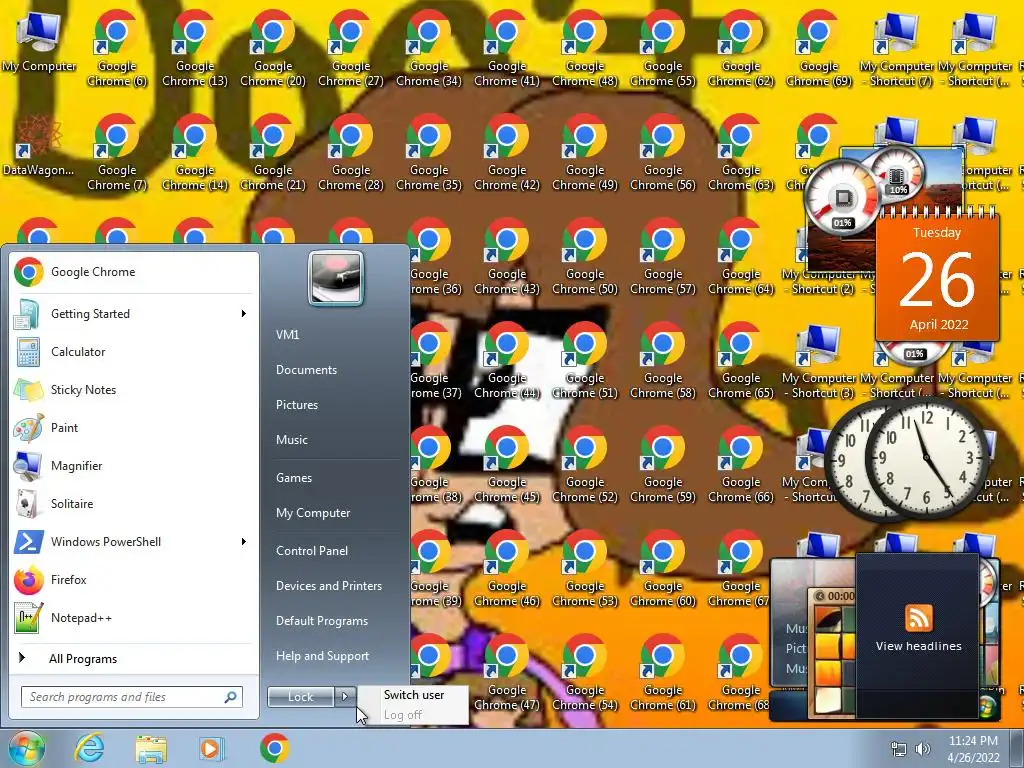Screen dimensions: 1024x768
Task: Open Devices and Printers from Start menu
Action: coord(328,586)
